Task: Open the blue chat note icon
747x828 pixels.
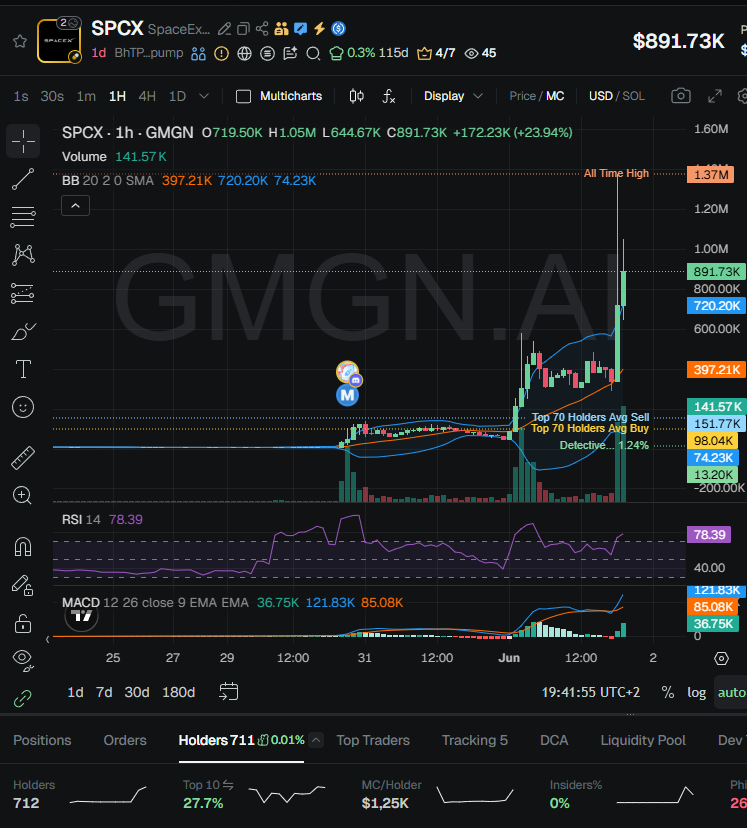Action: point(300,29)
